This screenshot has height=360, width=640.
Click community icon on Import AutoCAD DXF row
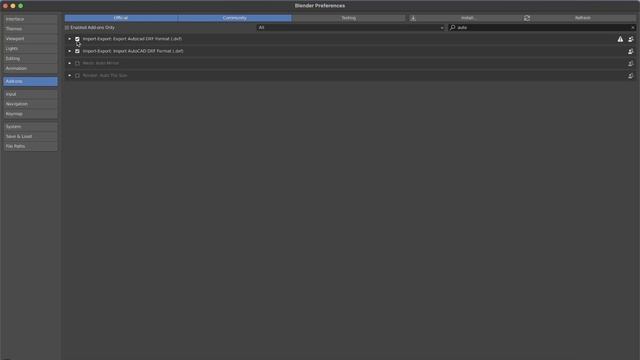tap(631, 51)
